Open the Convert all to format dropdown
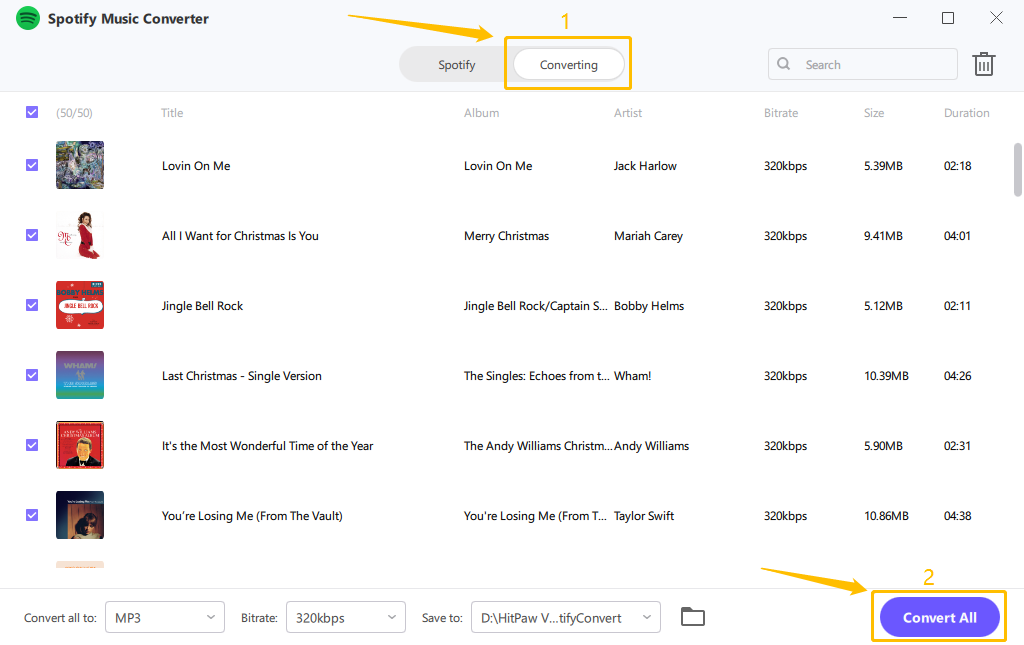This screenshot has height=645, width=1024. pos(164,617)
